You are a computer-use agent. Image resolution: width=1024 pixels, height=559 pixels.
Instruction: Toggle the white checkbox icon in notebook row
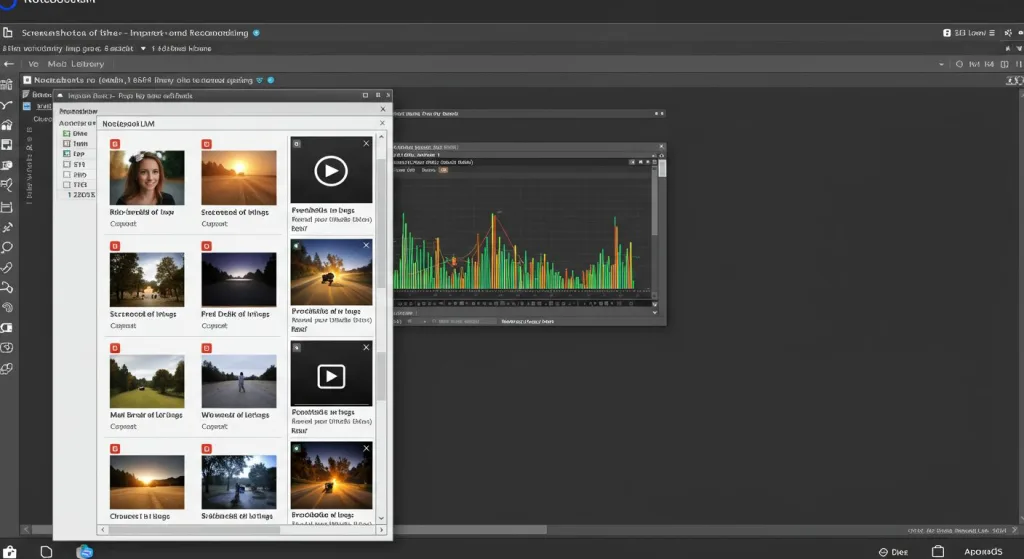pos(27,80)
